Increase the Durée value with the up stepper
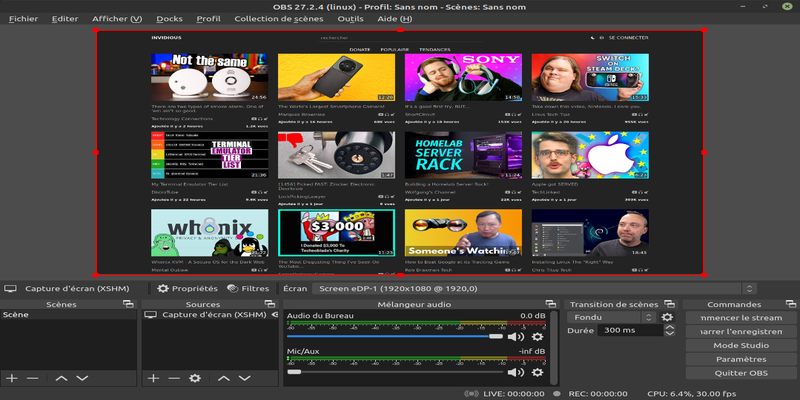Viewport: 800px width, 400px height. click(669, 327)
